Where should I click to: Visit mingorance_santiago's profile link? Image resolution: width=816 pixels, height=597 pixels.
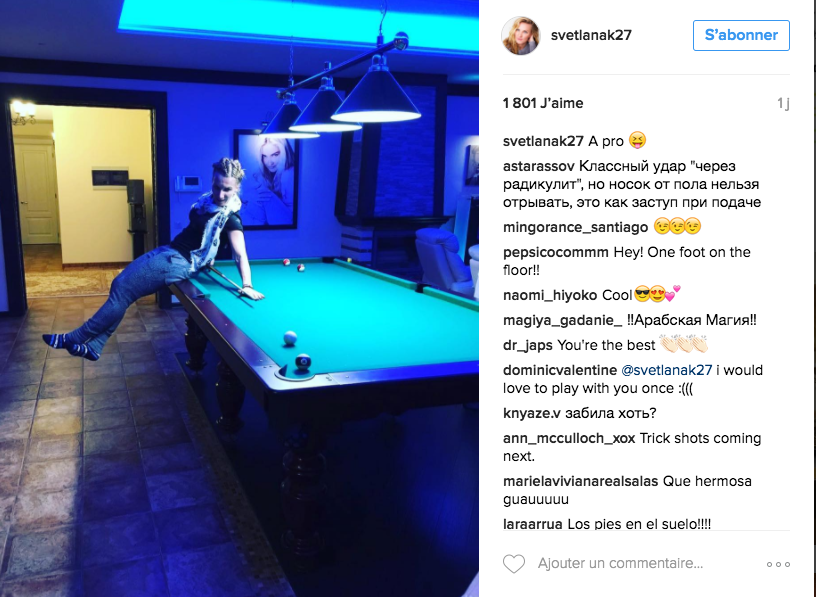point(575,227)
